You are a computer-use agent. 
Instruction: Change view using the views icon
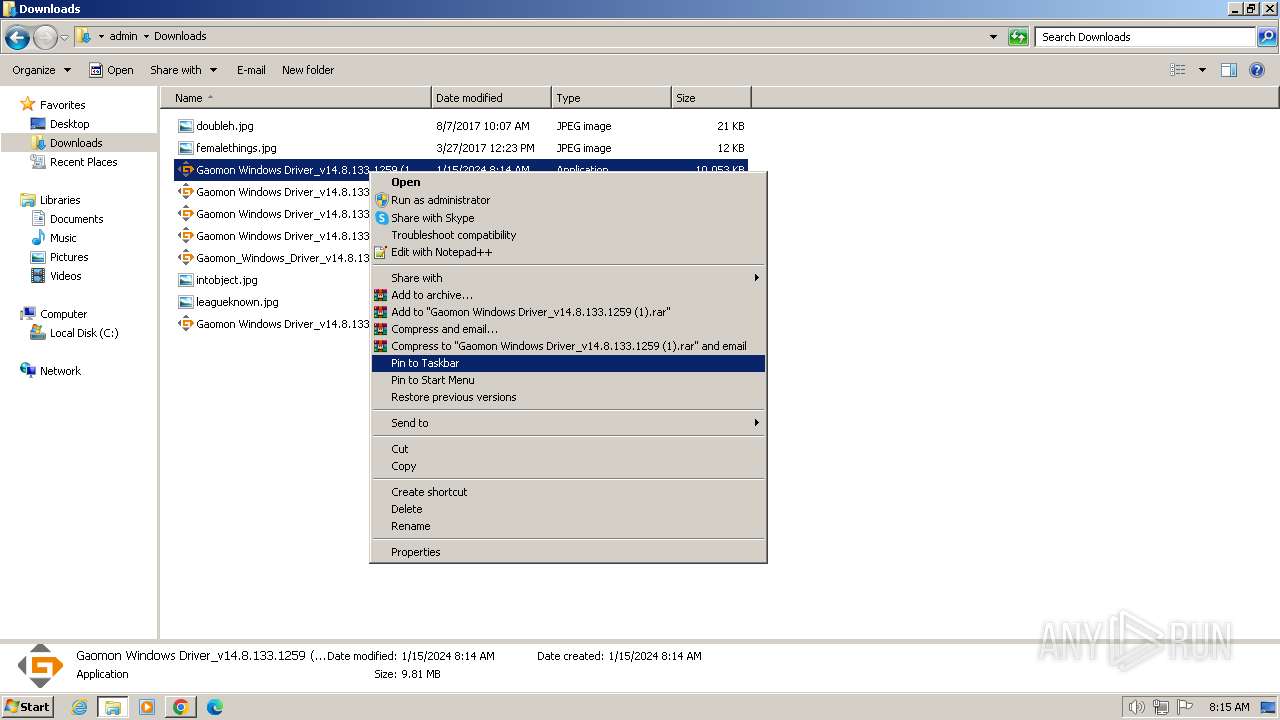(1178, 70)
